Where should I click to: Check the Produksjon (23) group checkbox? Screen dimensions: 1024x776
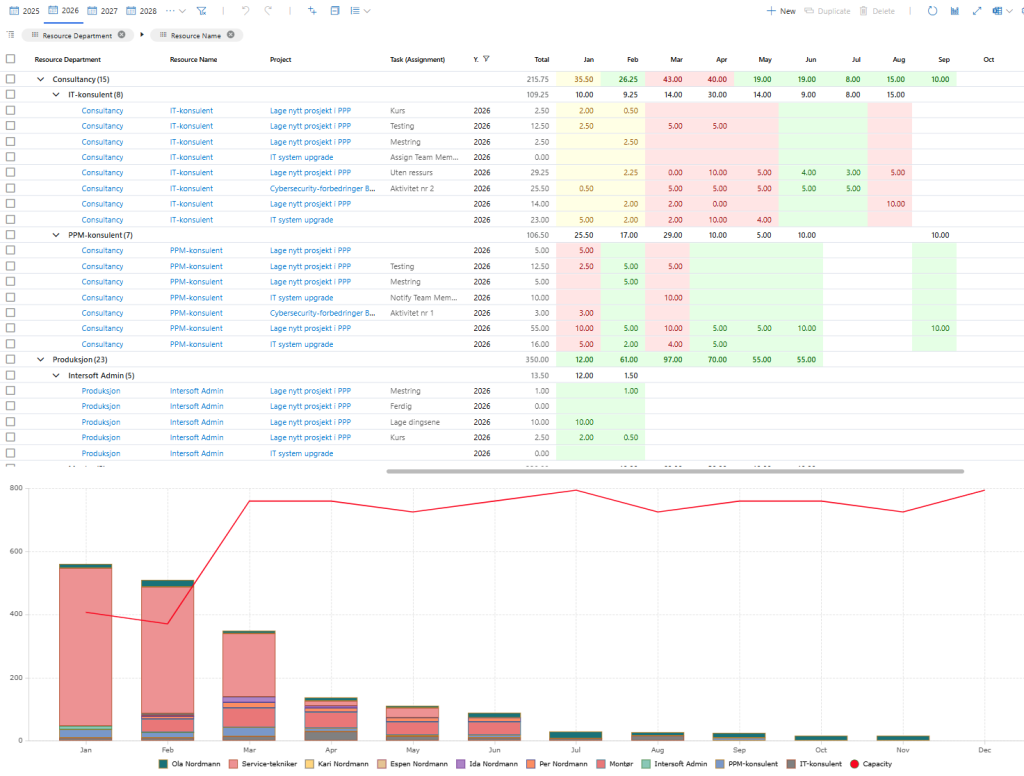pos(10,359)
